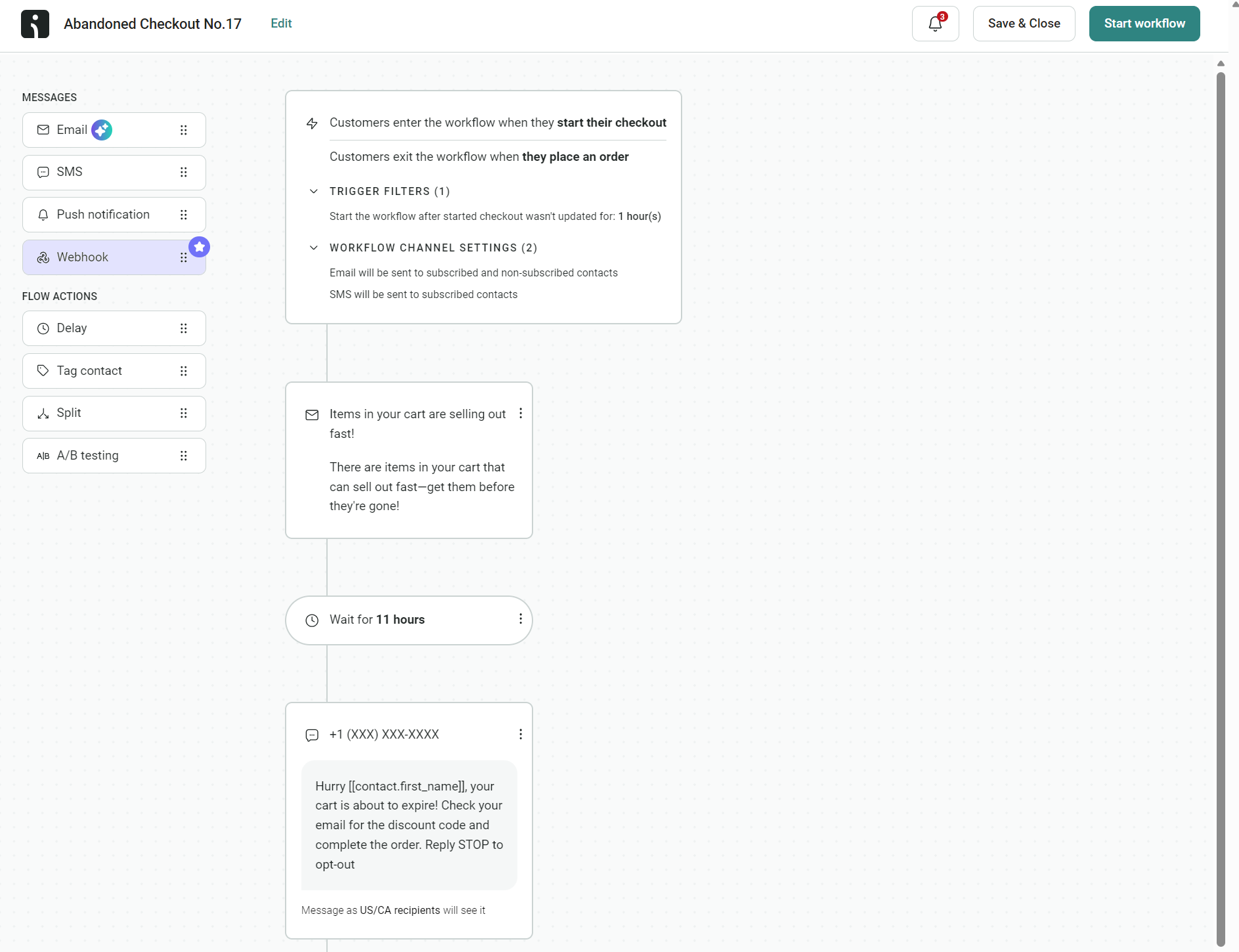This screenshot has height=952, width=1239.
Task: Click the '1 hour(s)' filter value
Action: [640, 217]
